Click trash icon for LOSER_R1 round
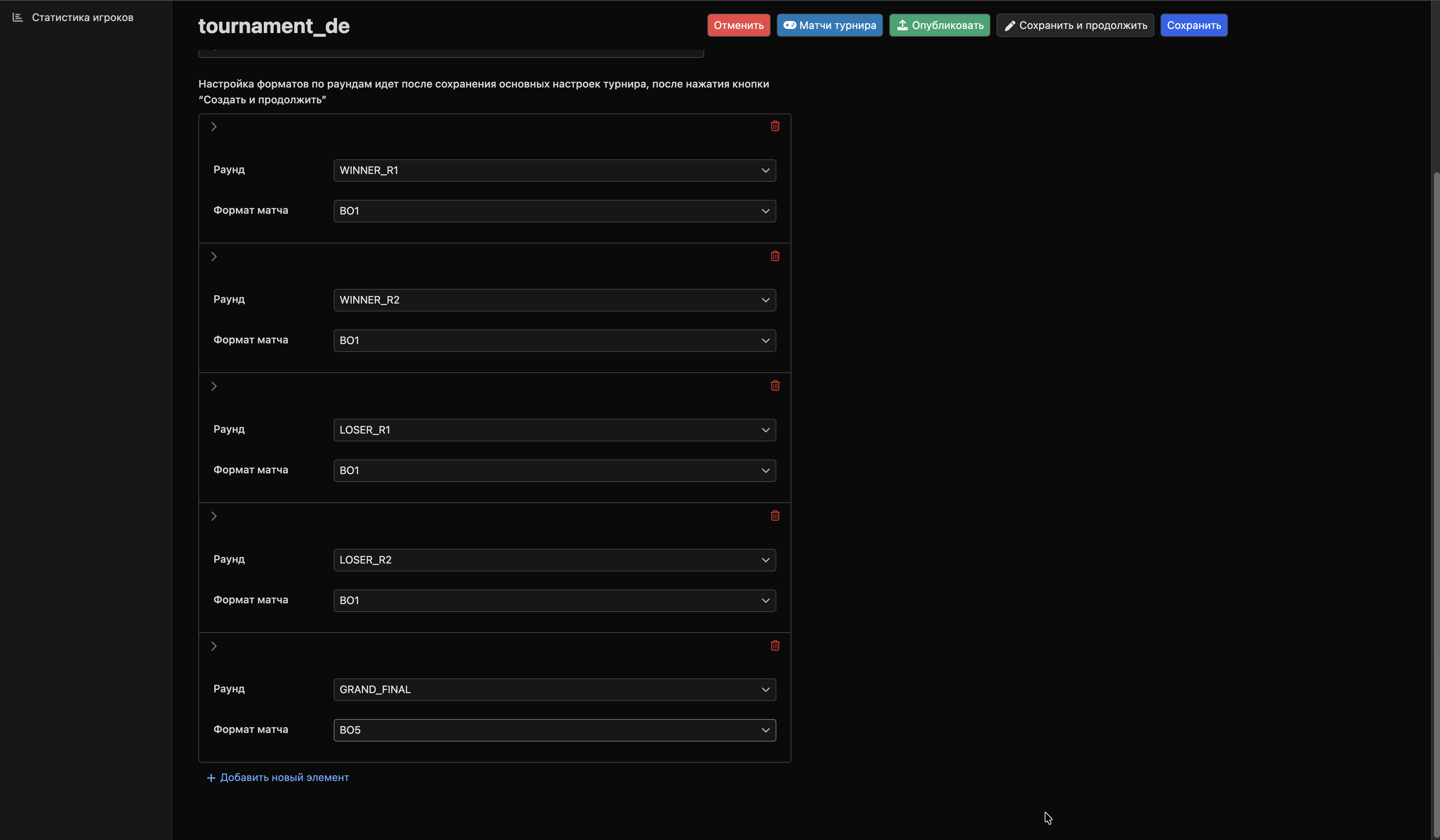The height and width of the screenshot is (840, 1440). click(x=775, y=386)
